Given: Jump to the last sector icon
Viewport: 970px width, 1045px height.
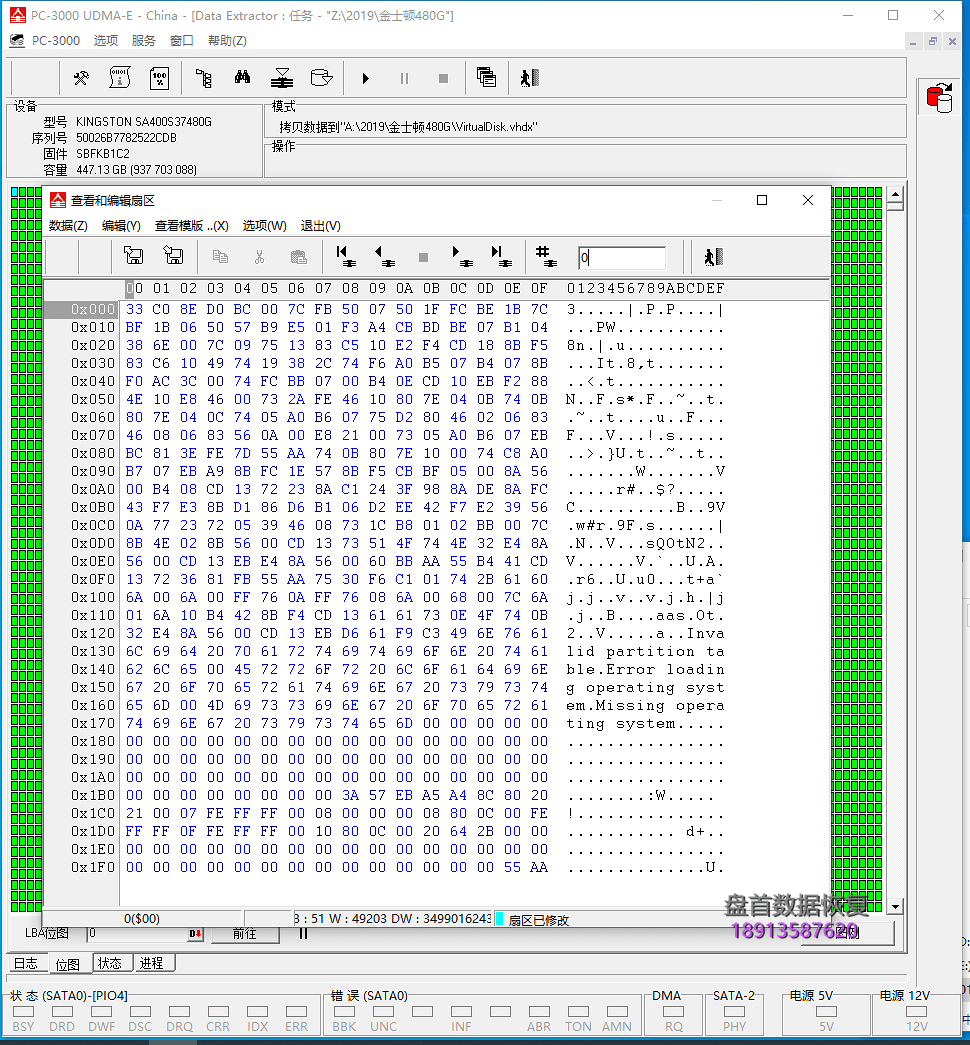Looking at the screenshot, I should [x=501, y=256].
